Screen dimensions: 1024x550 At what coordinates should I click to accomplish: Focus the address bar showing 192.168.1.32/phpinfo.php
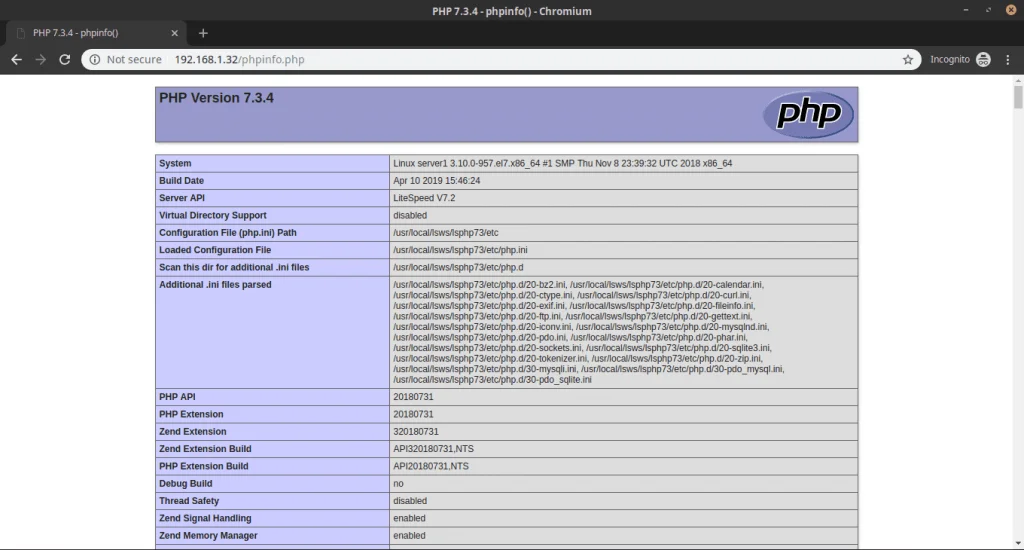(500, 60)
